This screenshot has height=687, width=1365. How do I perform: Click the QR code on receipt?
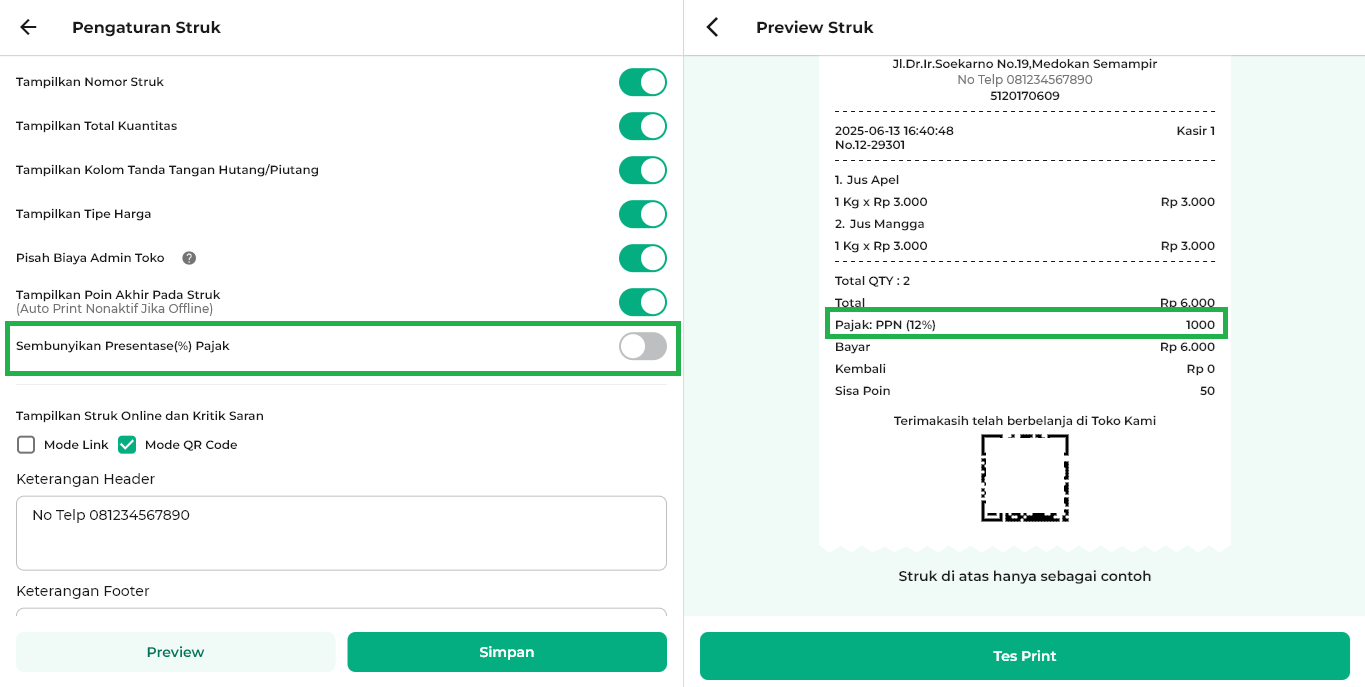(x=1025, y=477)
